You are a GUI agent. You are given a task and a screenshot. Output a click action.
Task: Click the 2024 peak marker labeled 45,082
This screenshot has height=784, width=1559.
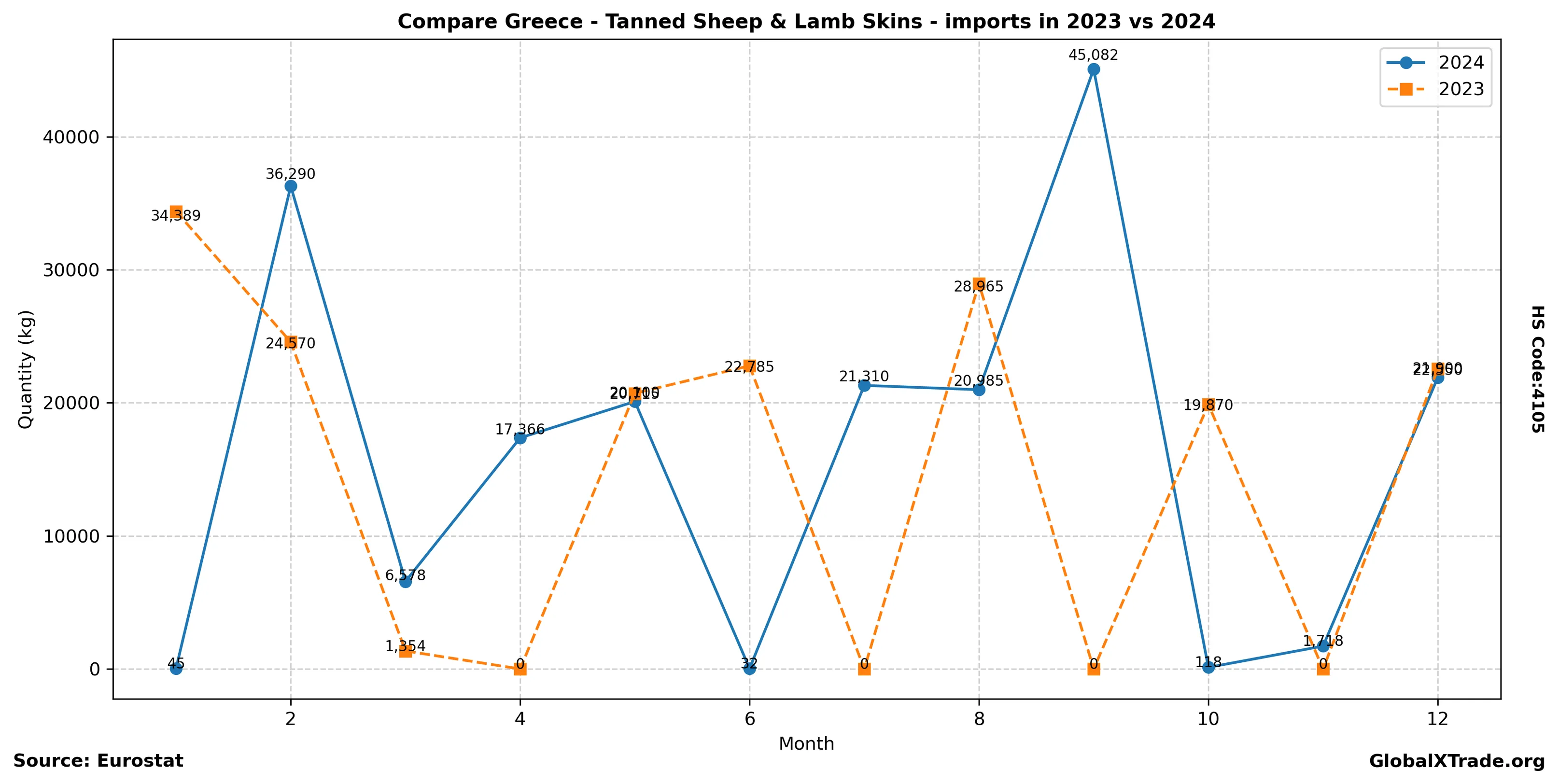click(1093, 69)
